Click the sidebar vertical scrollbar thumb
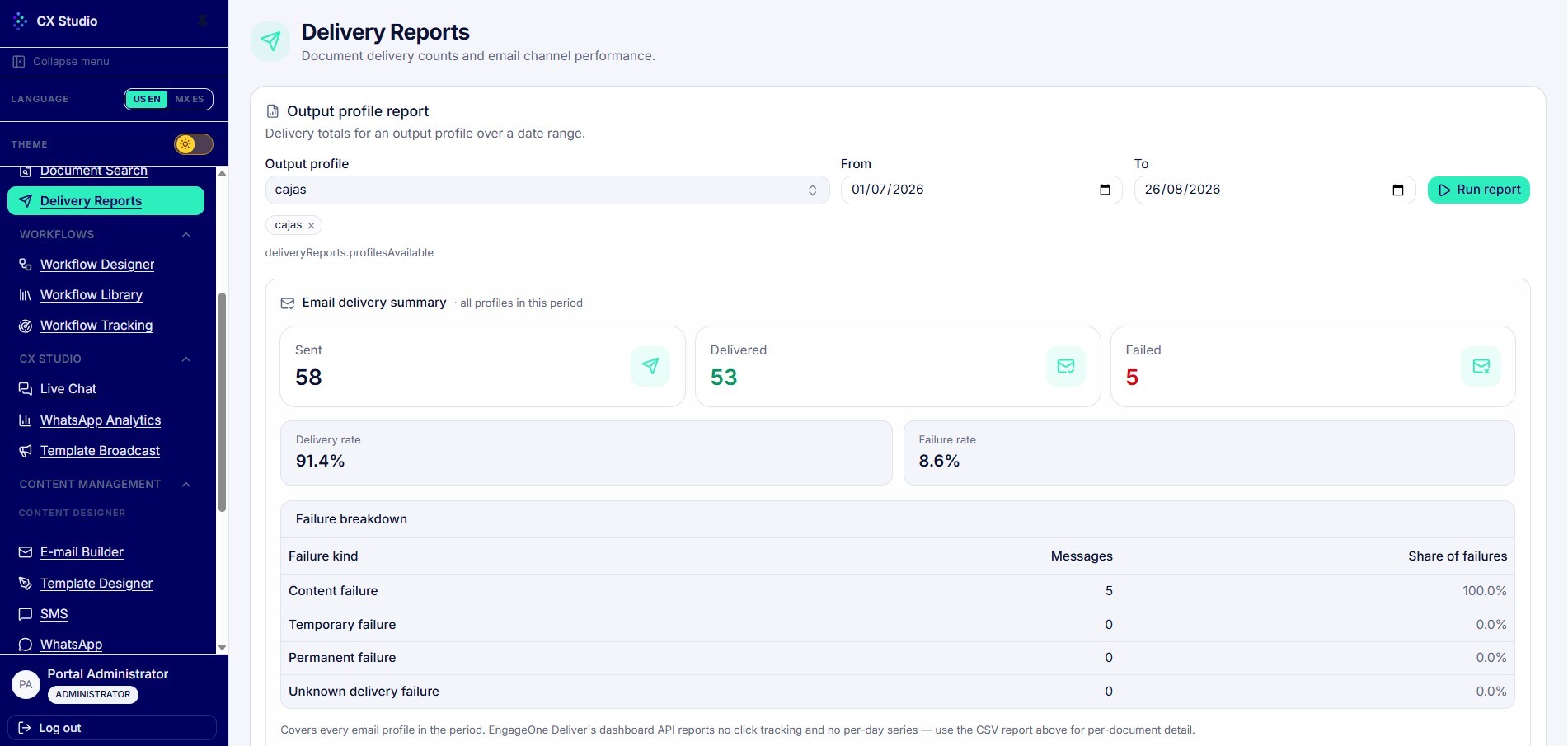The width and height of the screenshot is (1568, 746). 222,402
